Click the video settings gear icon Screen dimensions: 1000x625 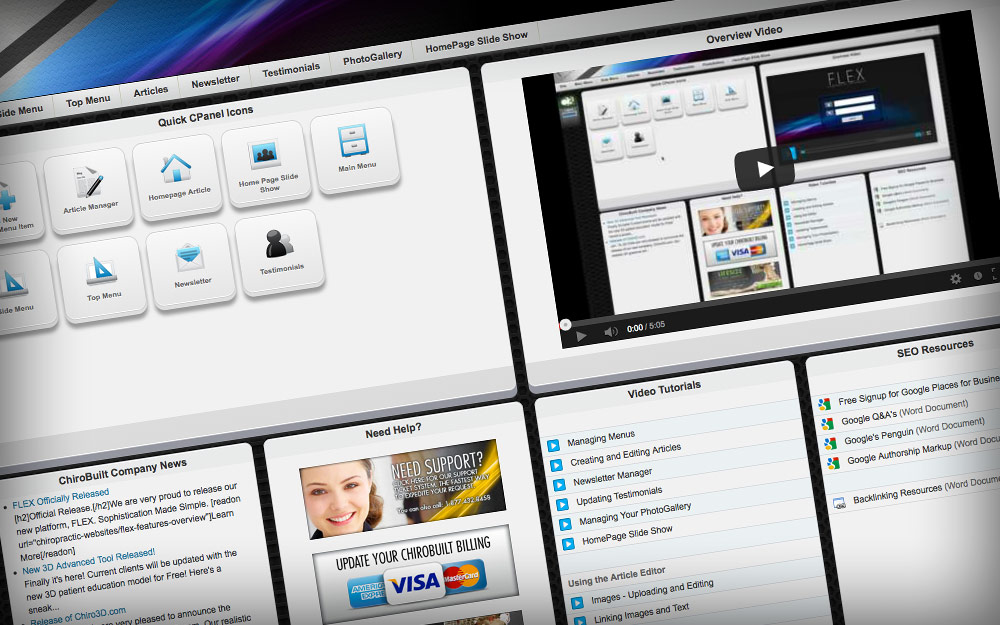pos(955,279)
